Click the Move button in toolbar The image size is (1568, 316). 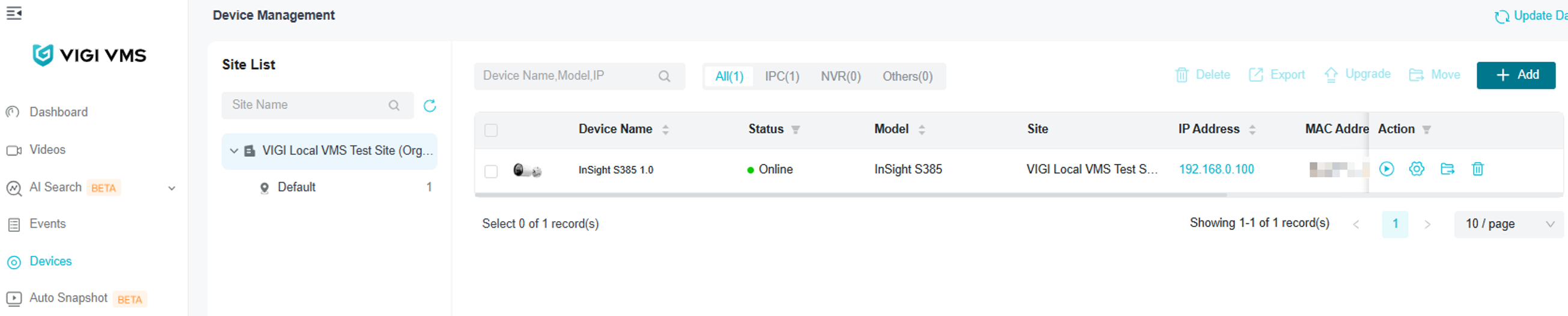pos(1434,75)
